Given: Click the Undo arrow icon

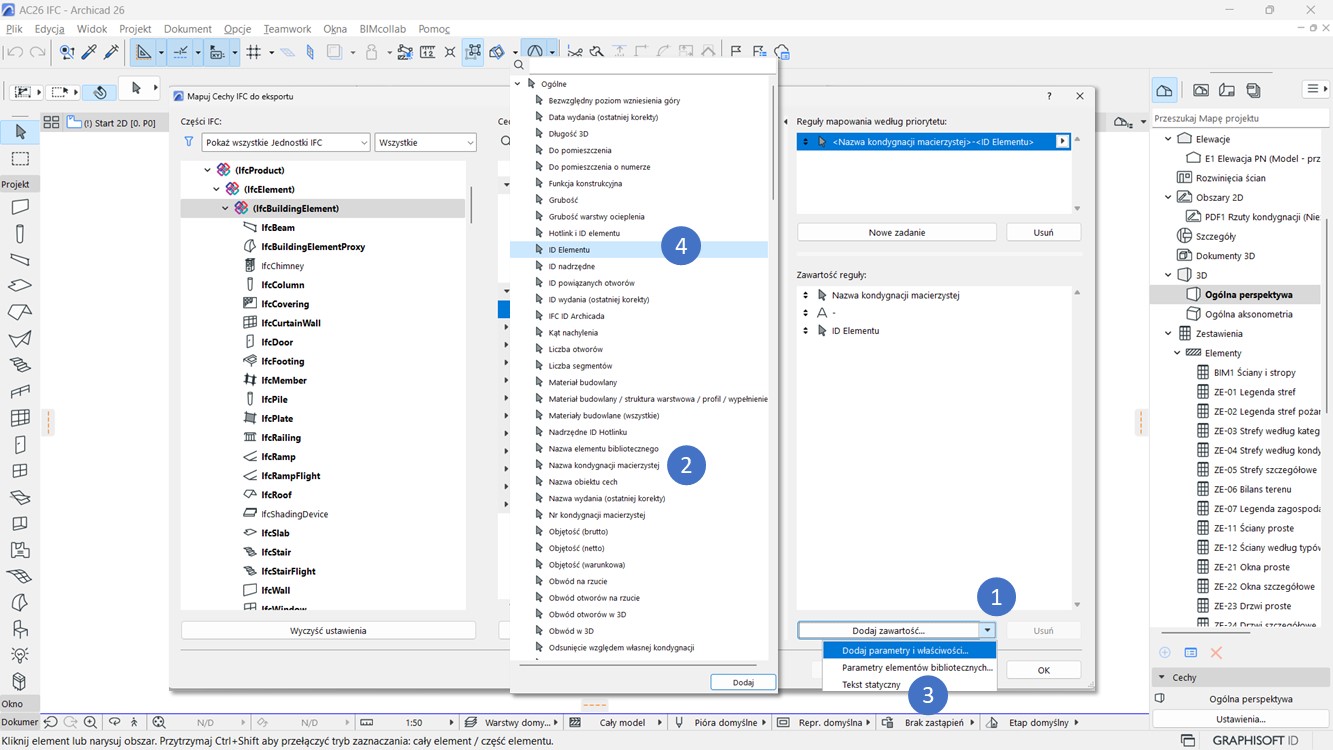Looking at the screenshot, I should pos(15,52).
